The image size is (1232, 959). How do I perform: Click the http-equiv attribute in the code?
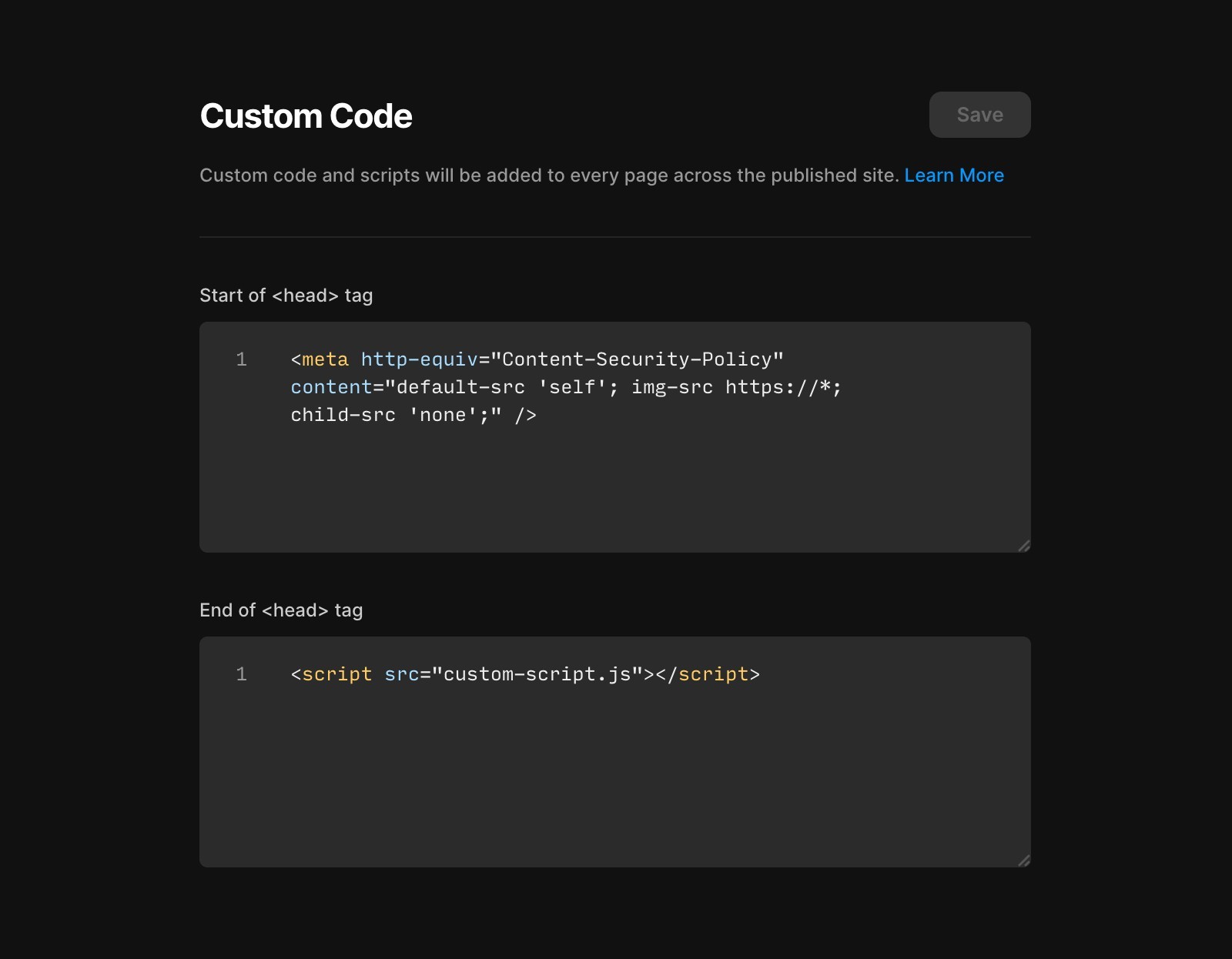pyautogui.click(x=420, y=359)
